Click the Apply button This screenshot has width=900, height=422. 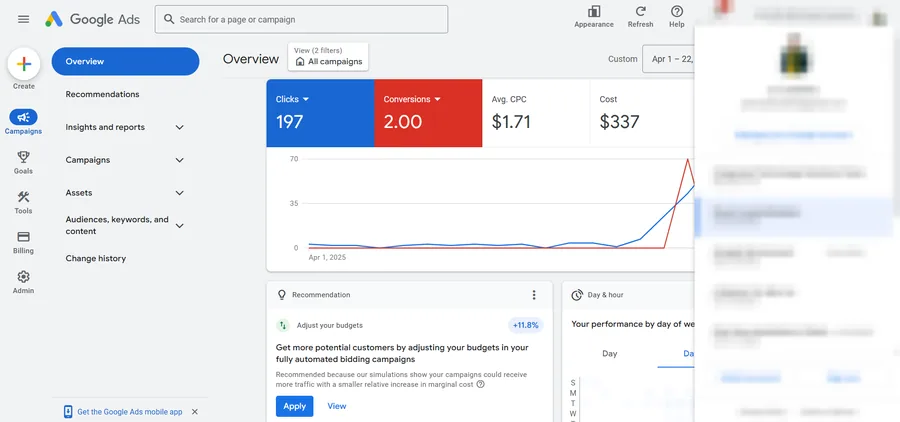click(294, 406)
